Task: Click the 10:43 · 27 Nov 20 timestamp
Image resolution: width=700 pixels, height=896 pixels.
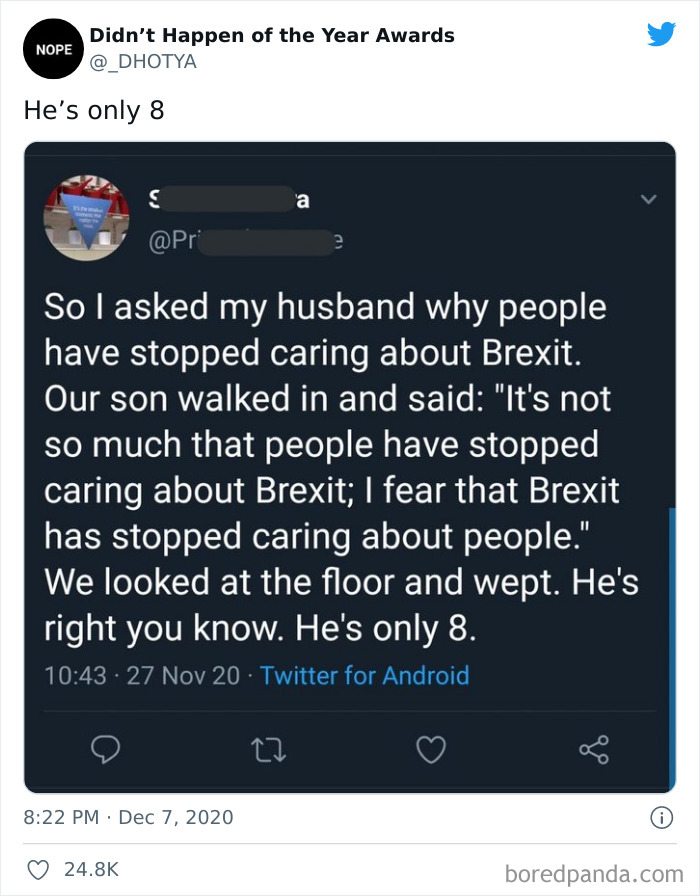Action: [142, 675]
